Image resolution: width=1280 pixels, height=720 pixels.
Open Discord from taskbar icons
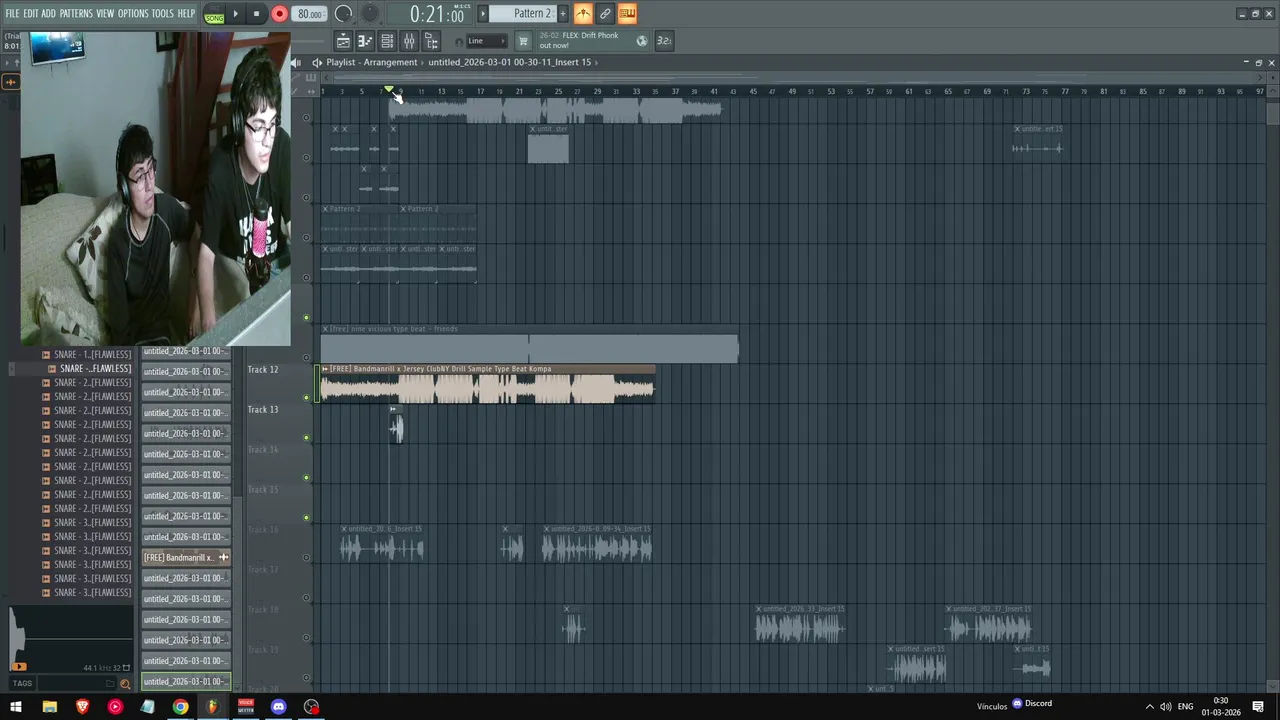click(x=278, y=707)
